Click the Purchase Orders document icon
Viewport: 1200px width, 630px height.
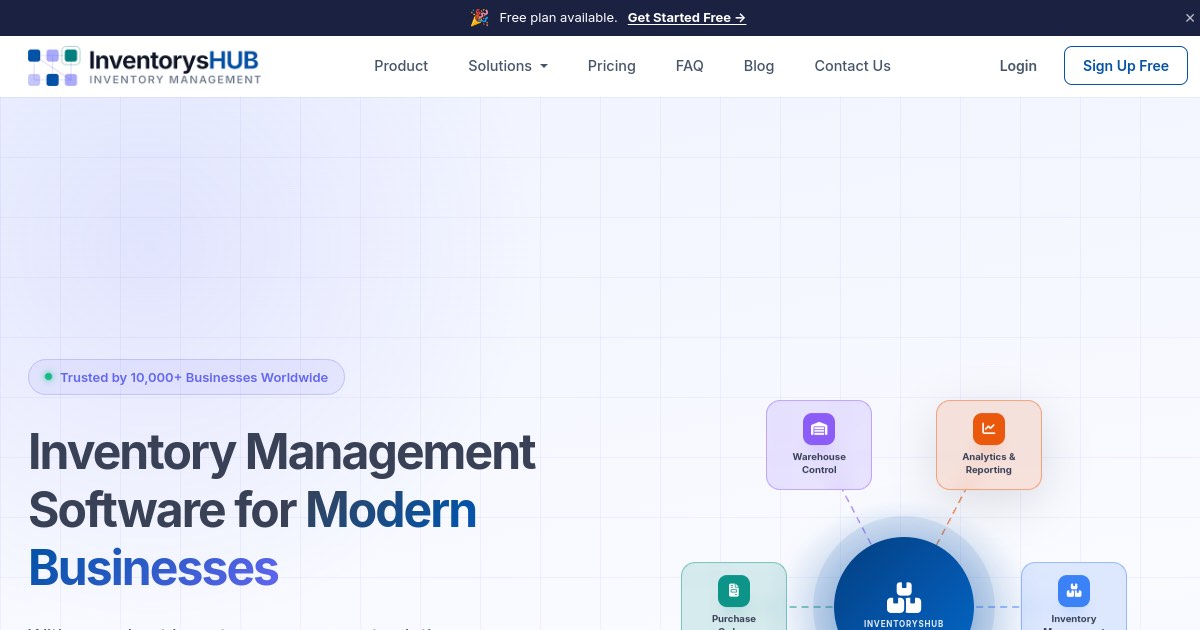click(x=734, y=591)
